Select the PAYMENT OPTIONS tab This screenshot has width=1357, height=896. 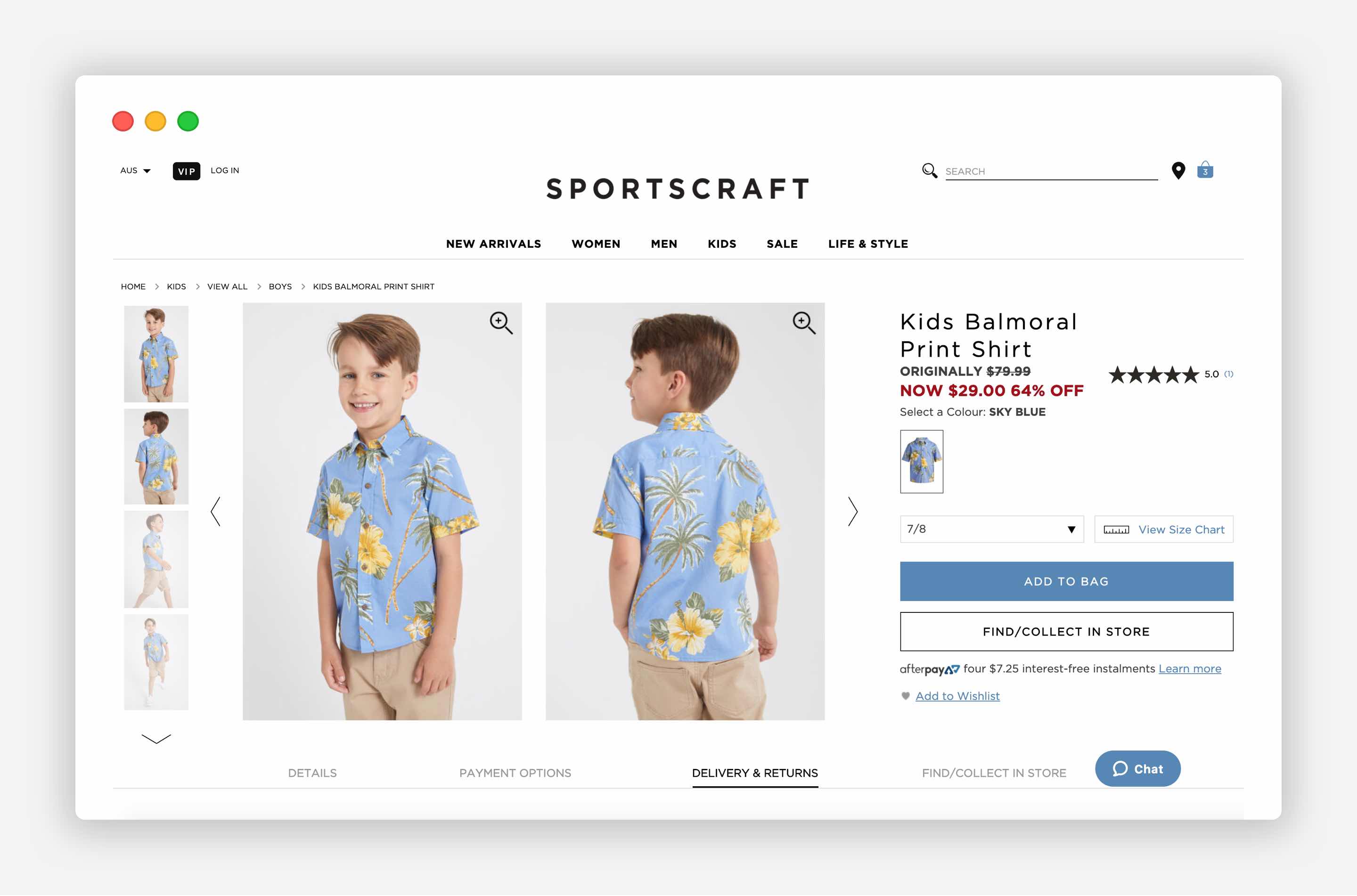click(514, 772)
